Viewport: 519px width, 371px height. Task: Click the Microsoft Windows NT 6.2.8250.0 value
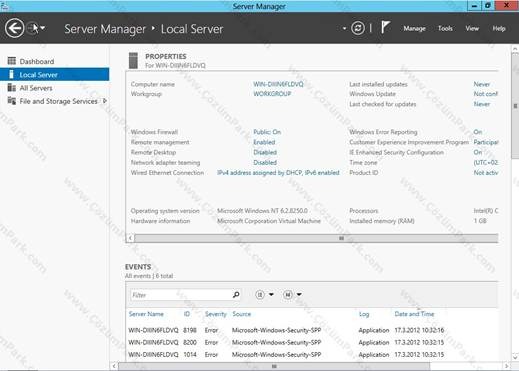262,211
